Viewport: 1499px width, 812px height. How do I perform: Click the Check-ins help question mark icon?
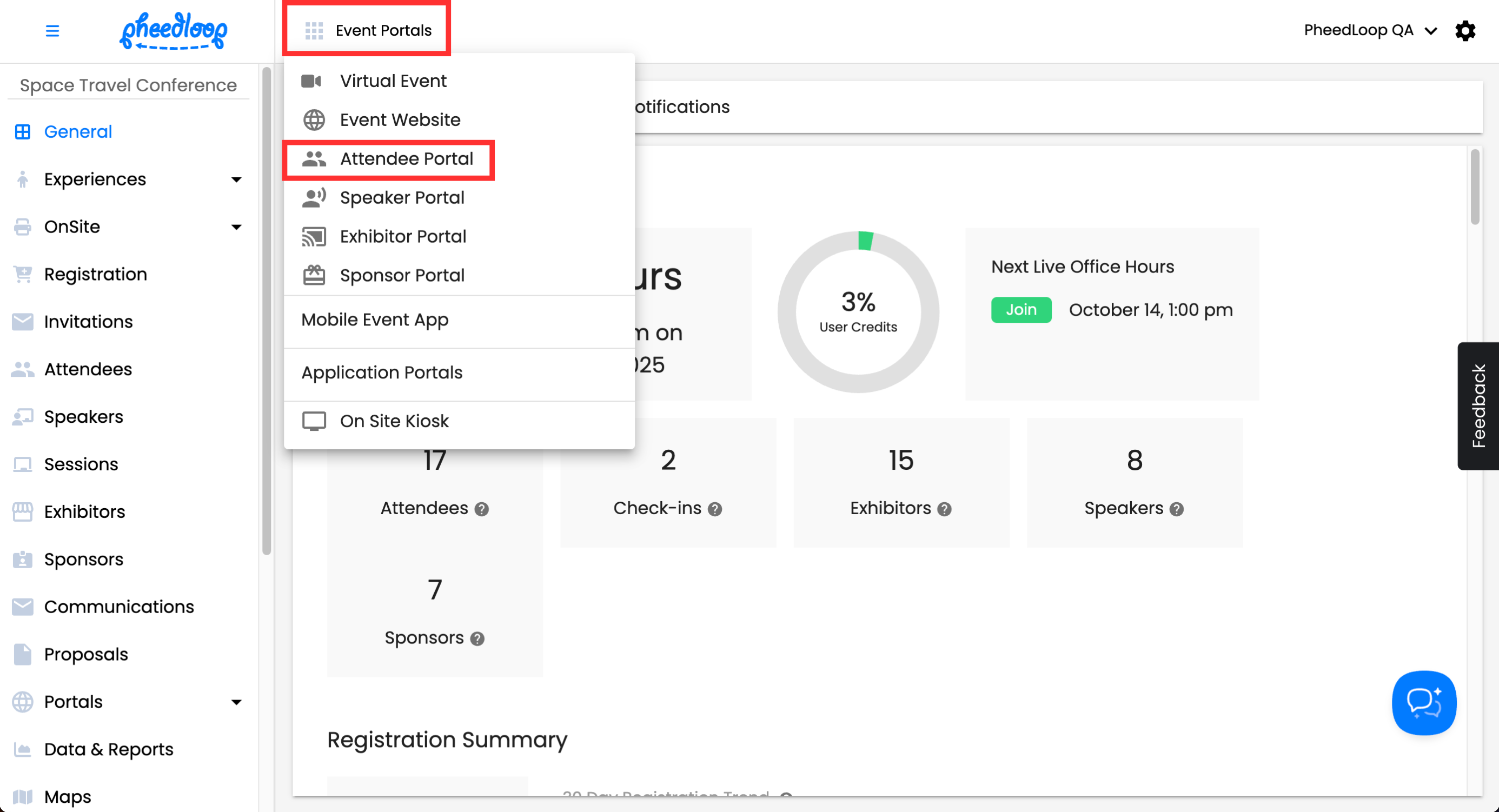tap(714, 509)
